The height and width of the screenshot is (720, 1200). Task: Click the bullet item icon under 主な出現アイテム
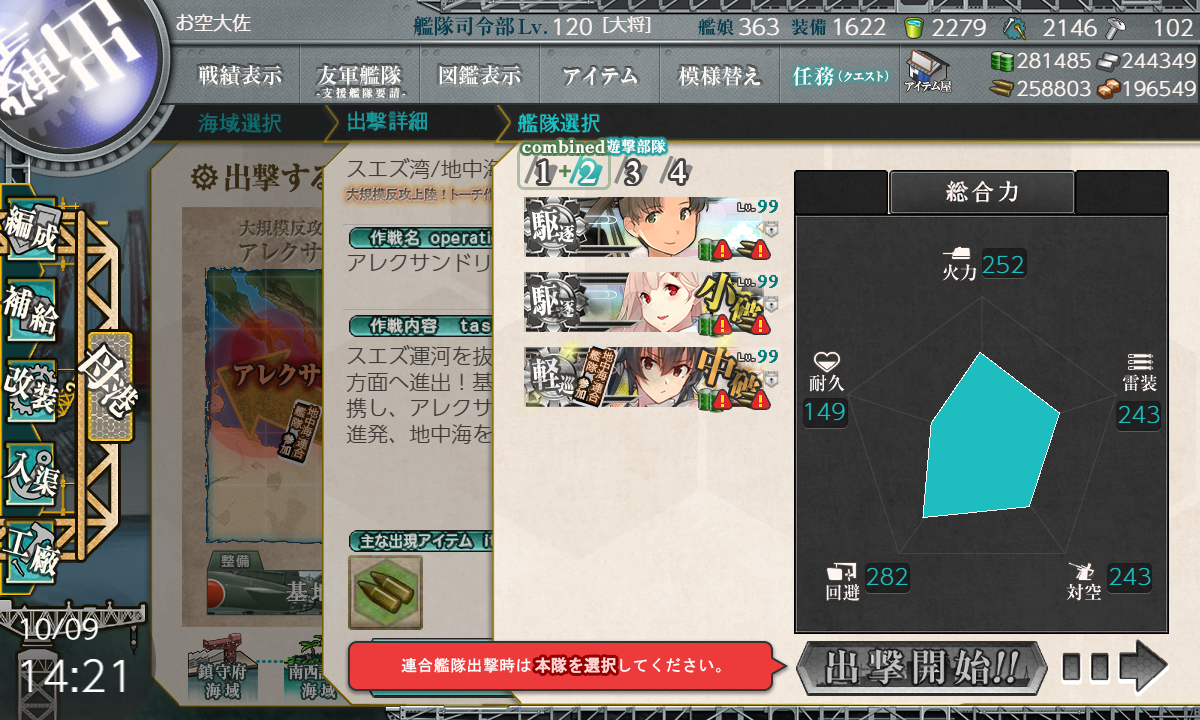click(385, 592)
